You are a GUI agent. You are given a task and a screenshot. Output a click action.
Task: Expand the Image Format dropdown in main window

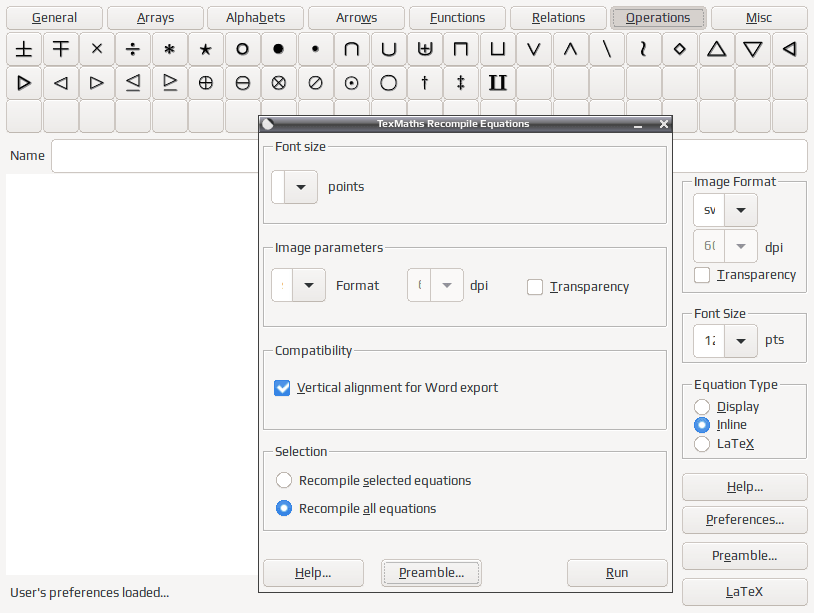point(741,210)
